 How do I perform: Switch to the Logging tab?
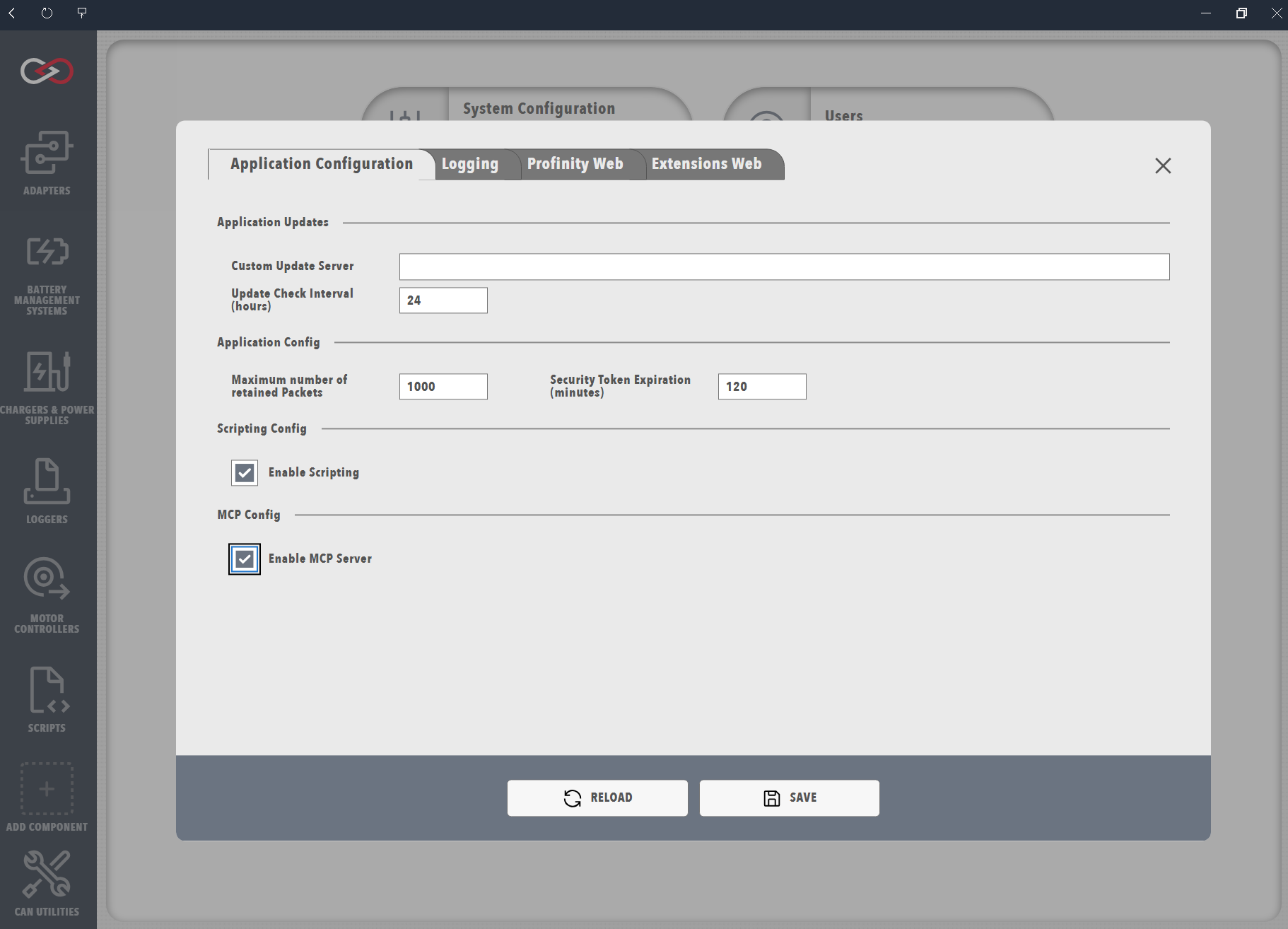pyautogui.click(x=470, y=164)
